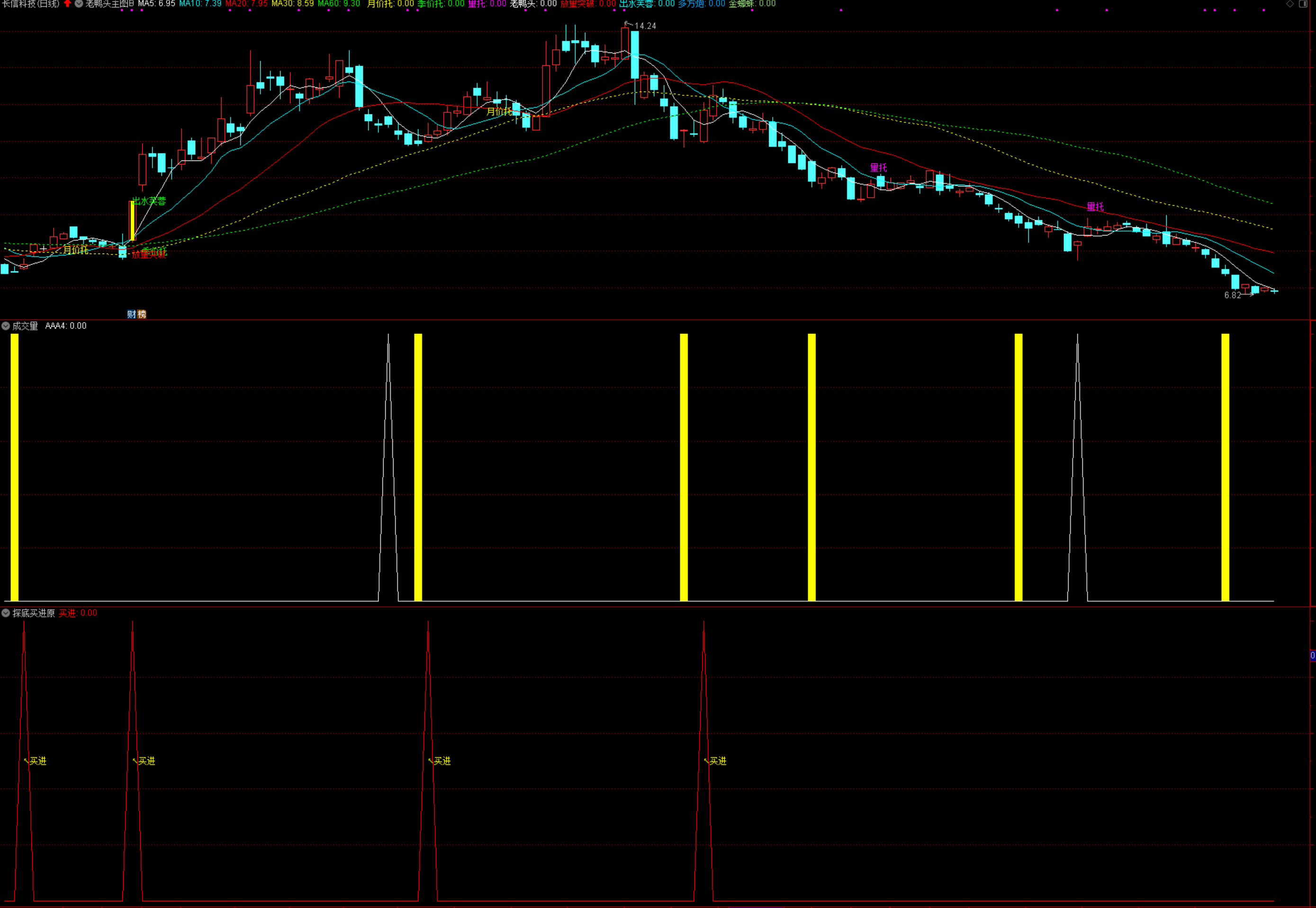The width and height of the screenshot is (1316, 908).
Task: Click the diamond icon at top right
Action: pyautogui.click(x=1290, y=3)
